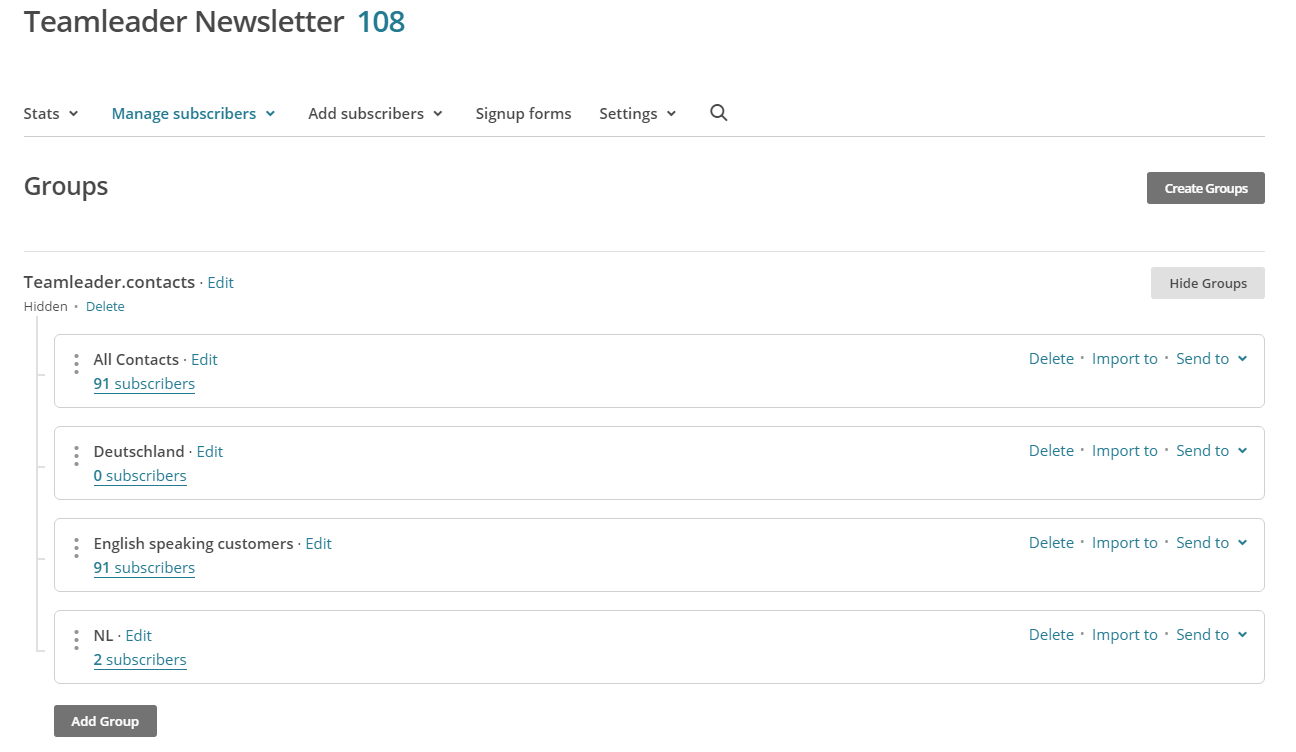Viewport: 1296px width, 752px height.
Task: Click the NL group name text
Action: pyautogui.click(x=103, y=636)
